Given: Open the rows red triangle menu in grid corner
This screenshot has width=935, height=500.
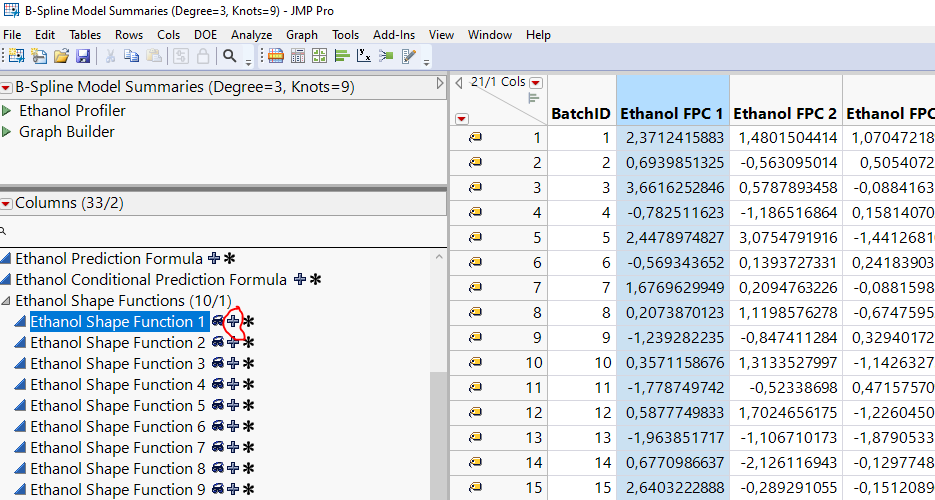Looking at the screenshot, I should pos(462,119).
